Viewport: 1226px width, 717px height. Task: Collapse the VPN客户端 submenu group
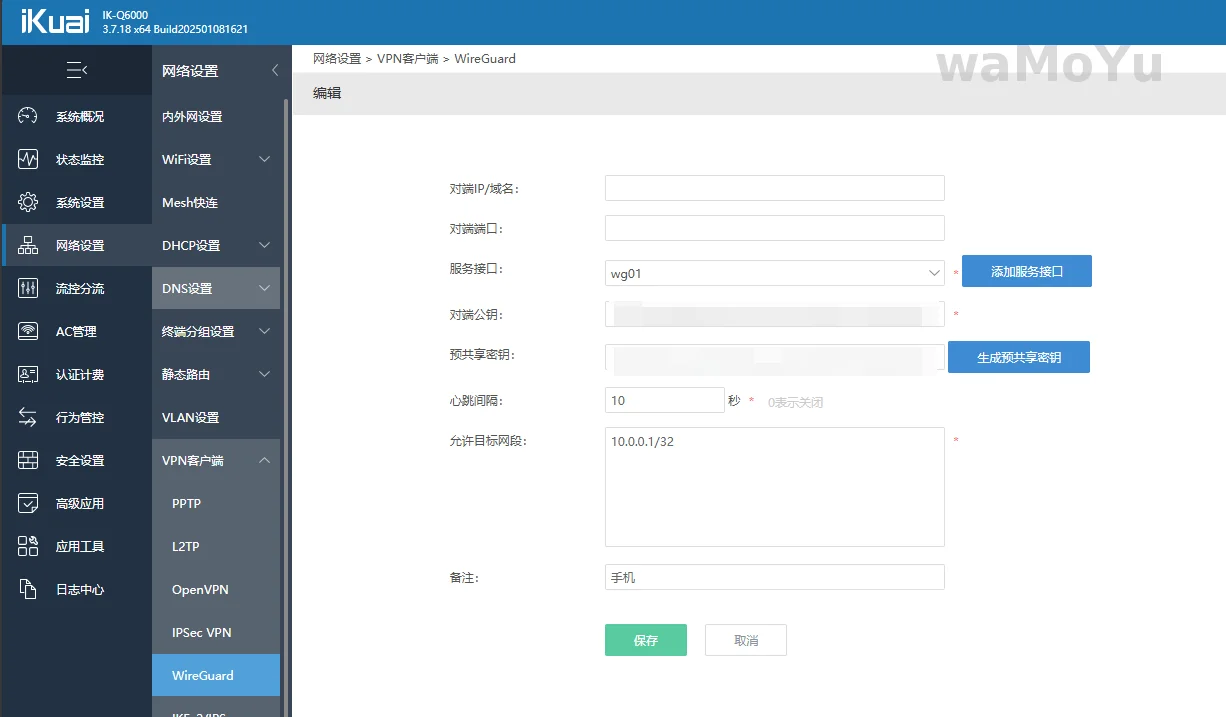[264, 461]
